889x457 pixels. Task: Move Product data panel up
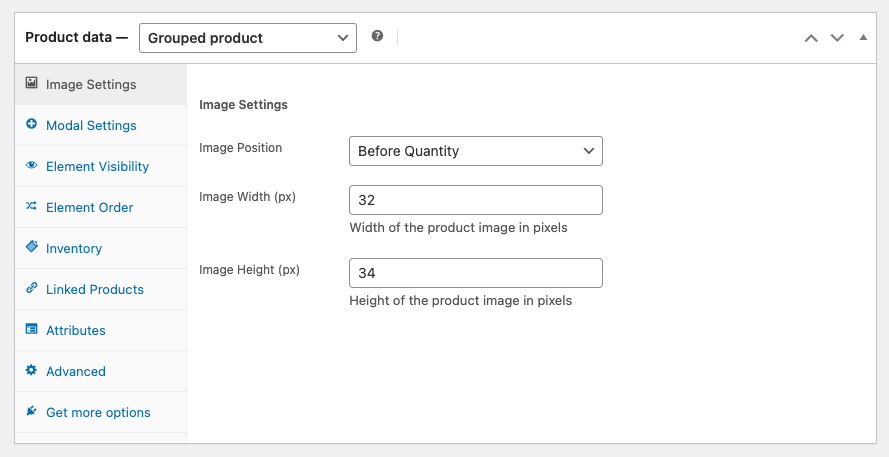pyautogui.click(x=811, y=38)
